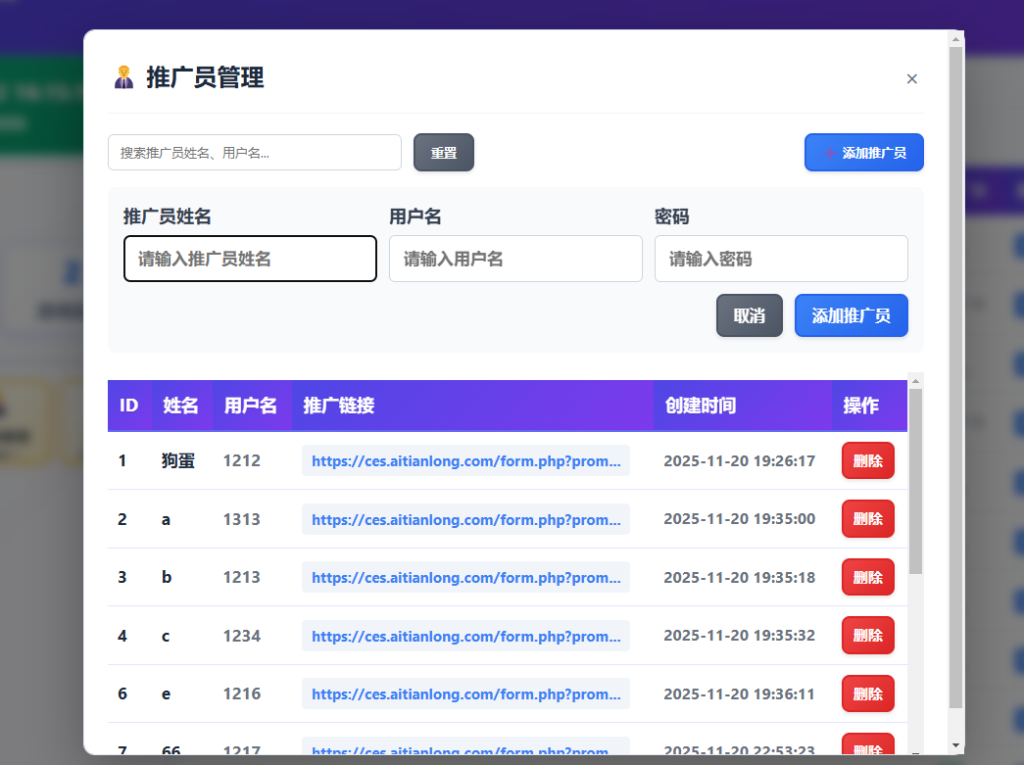The width and height of the screenshot is (1024, 765).
Task: Click the 密码 input field
Action: (x=780, y=259)
